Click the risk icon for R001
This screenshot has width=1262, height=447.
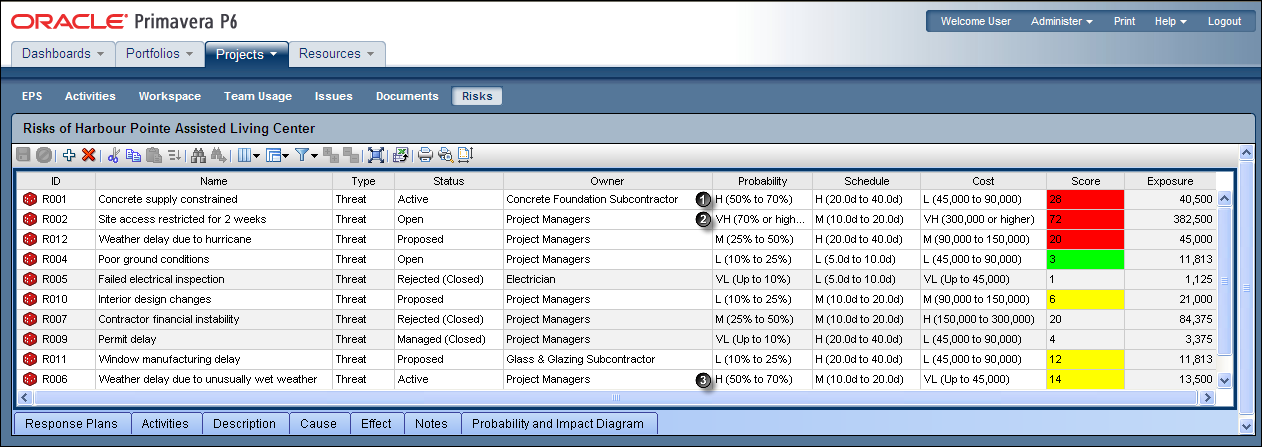coord(29,199)
